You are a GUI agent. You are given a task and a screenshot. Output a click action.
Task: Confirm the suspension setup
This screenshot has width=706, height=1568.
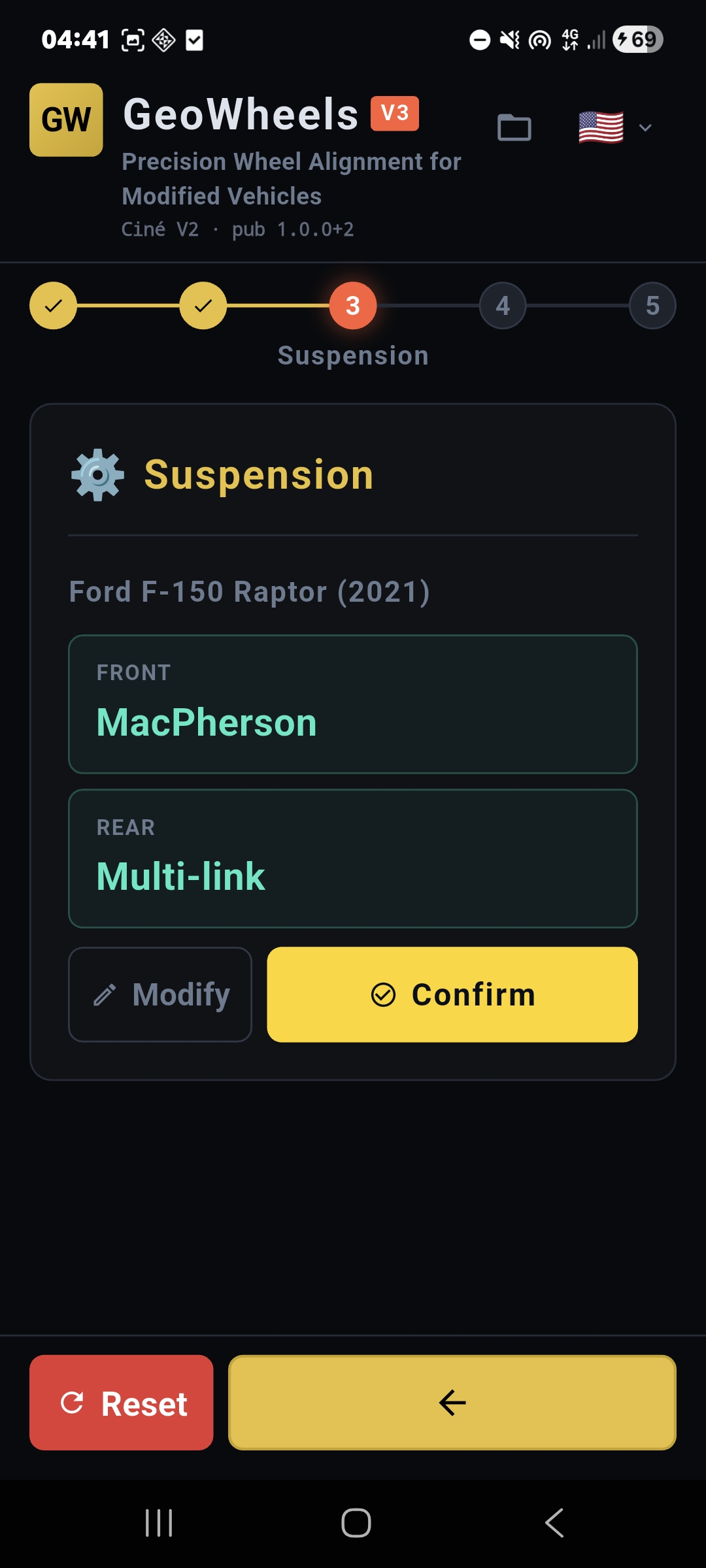point(452,994)
